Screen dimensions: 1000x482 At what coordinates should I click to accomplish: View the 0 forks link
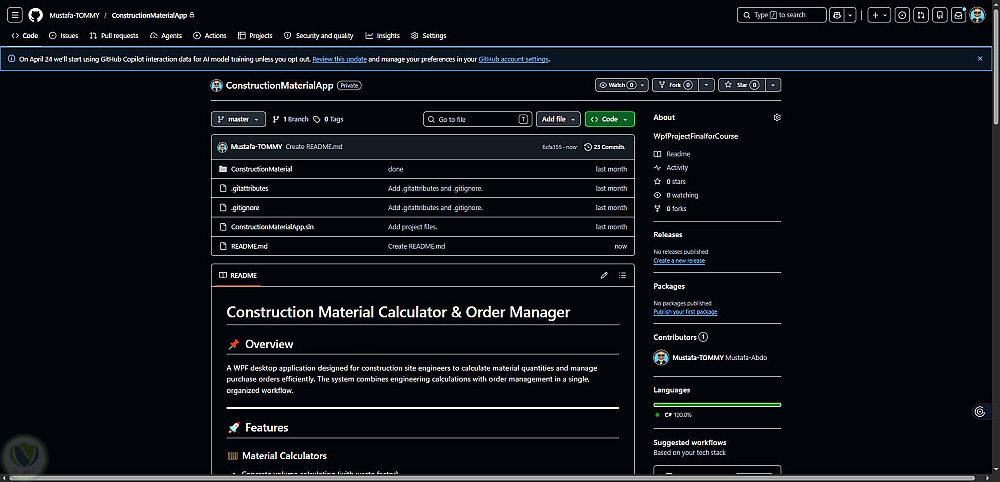tap(670, 209)
